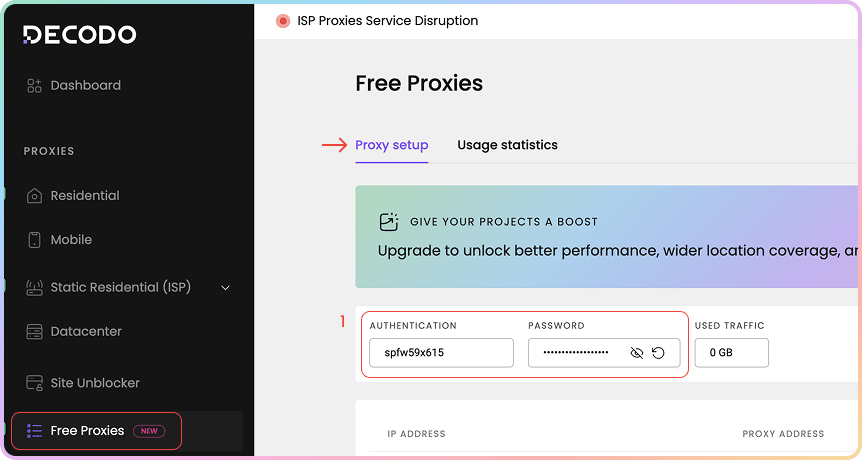The width and height of the screenshot is (862, 460).
Task: Open Site Unblocker menu item
Action: point(95,383)
